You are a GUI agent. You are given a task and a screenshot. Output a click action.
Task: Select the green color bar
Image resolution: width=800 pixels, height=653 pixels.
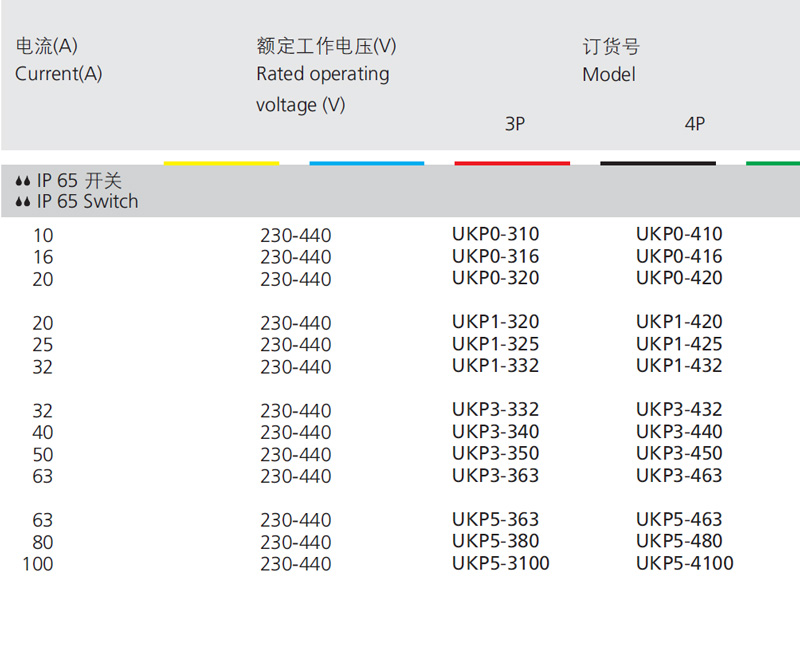point(774,163)
